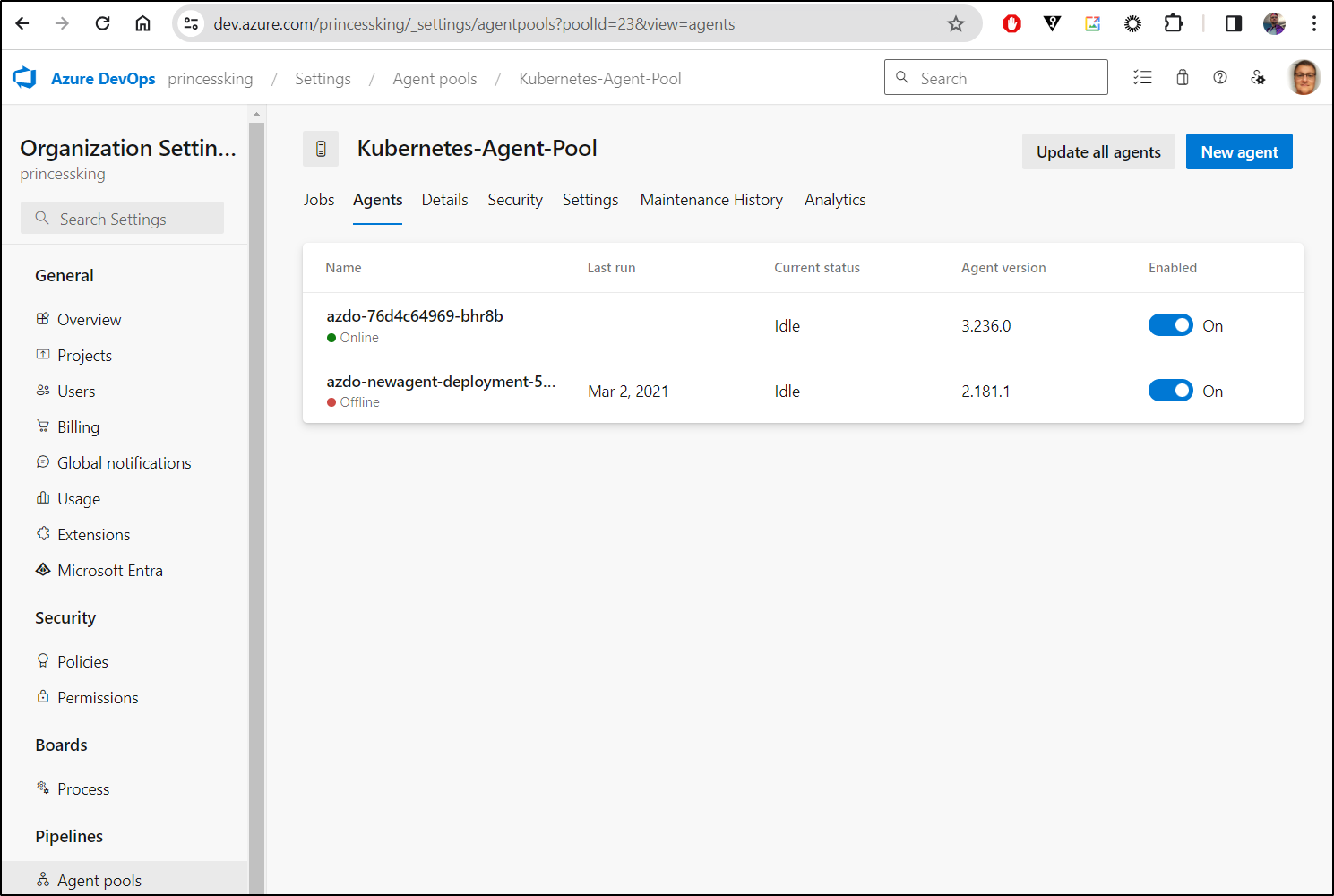Open the Analytics tab

coord(835,200)
